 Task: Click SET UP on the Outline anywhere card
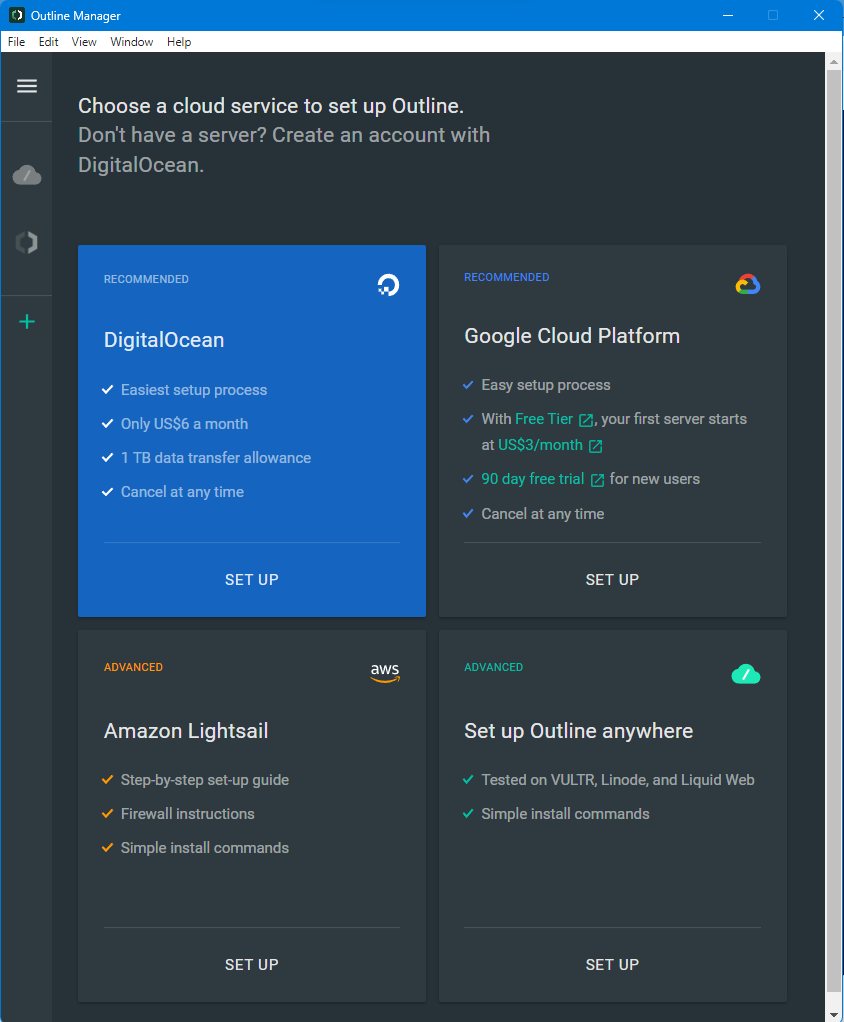612,964
